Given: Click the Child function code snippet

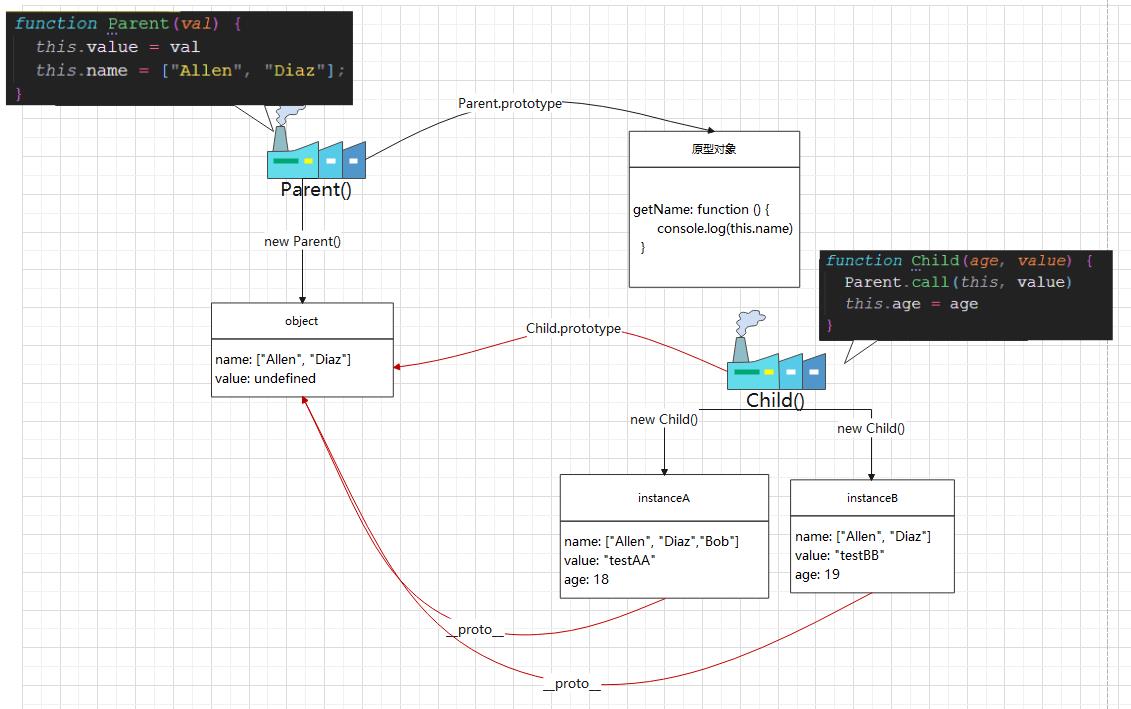Looking at the screenshot, I should pos(964,294).
